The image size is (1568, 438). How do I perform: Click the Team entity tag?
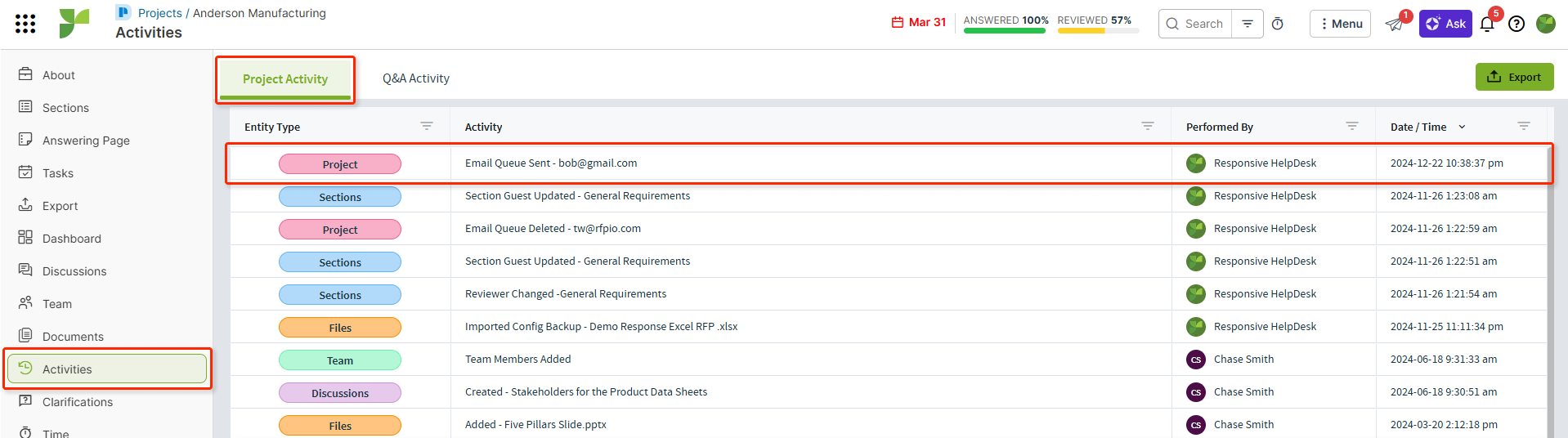pyautogui.click(x=340, y=360)
